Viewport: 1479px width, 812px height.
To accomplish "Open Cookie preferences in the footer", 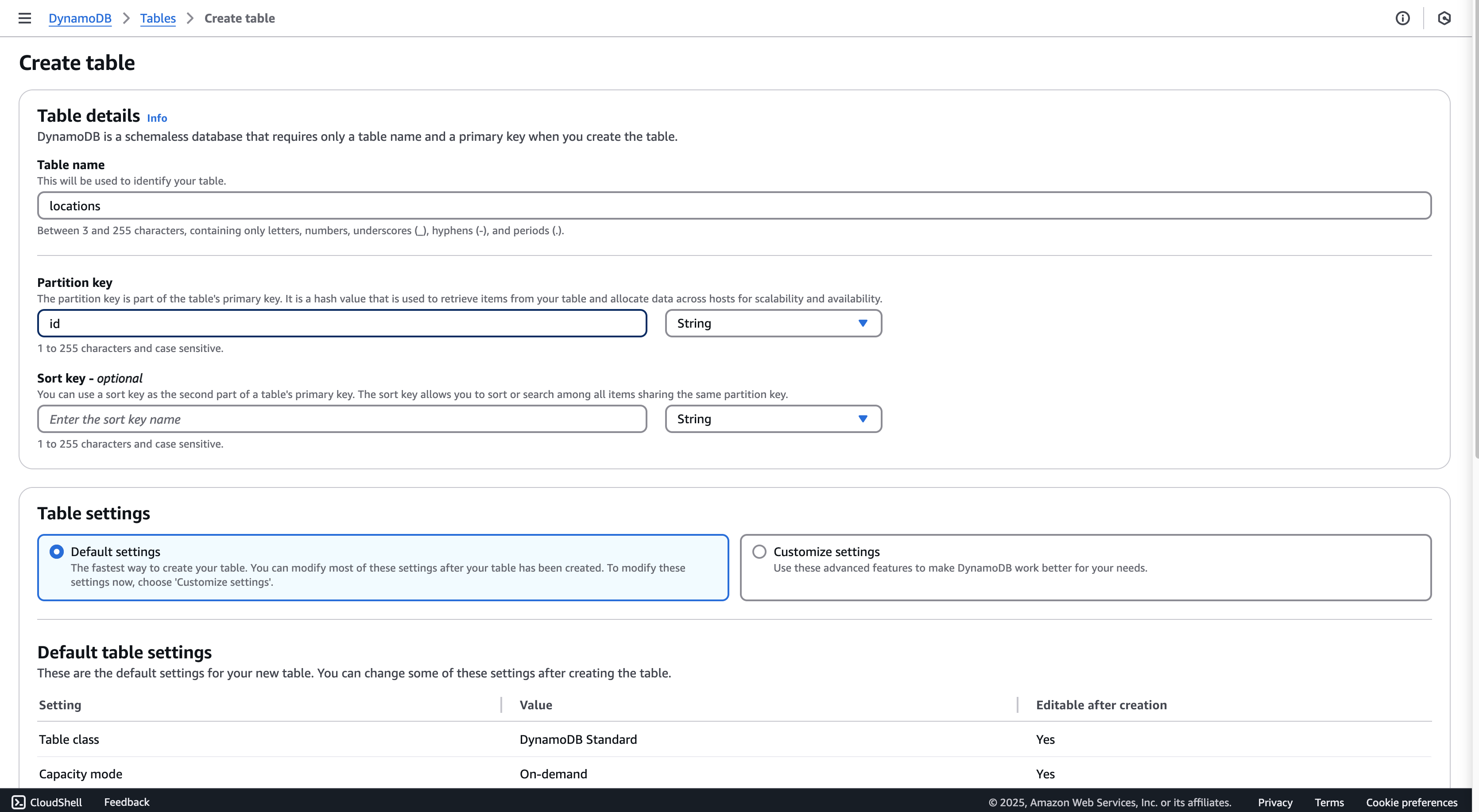I will point(1411,802).
